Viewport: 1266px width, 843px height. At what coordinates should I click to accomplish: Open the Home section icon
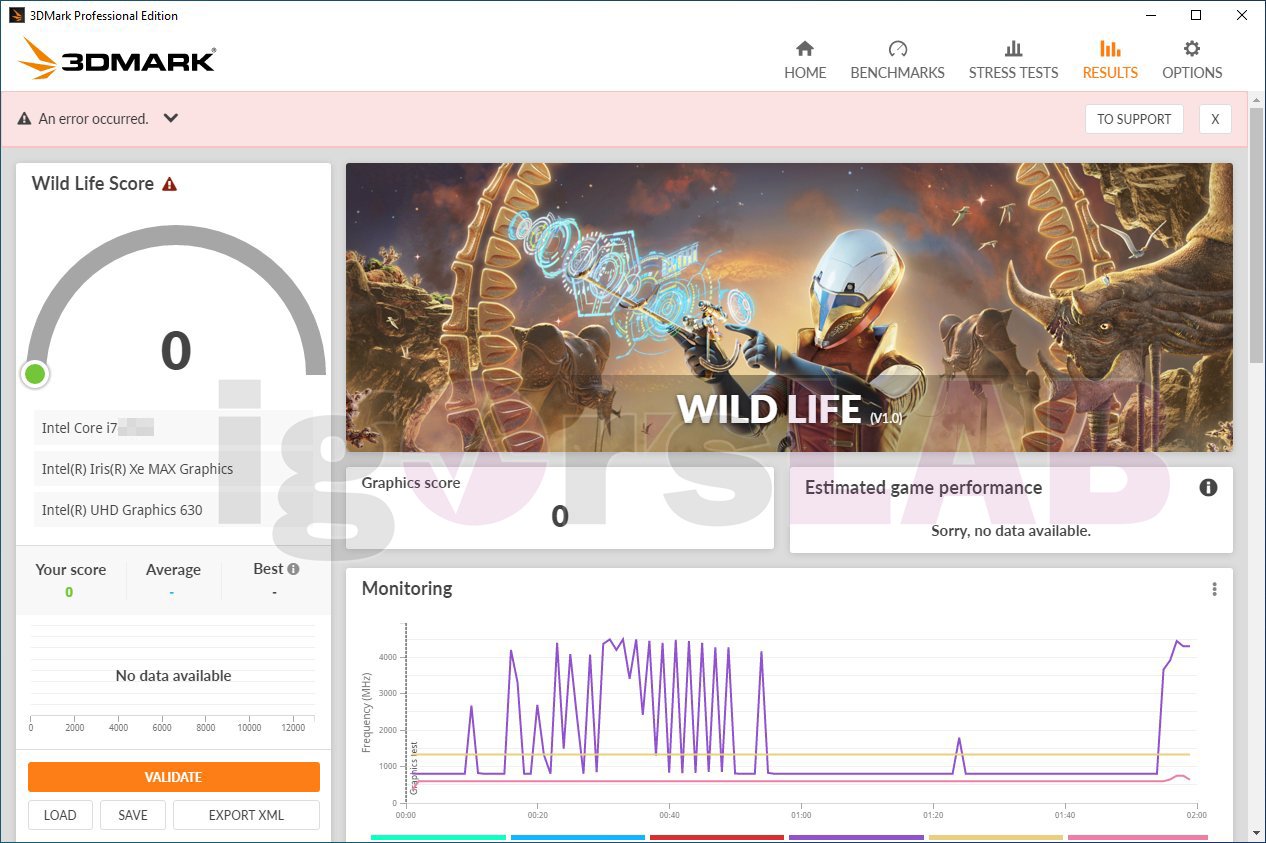(x=805, y=49)
